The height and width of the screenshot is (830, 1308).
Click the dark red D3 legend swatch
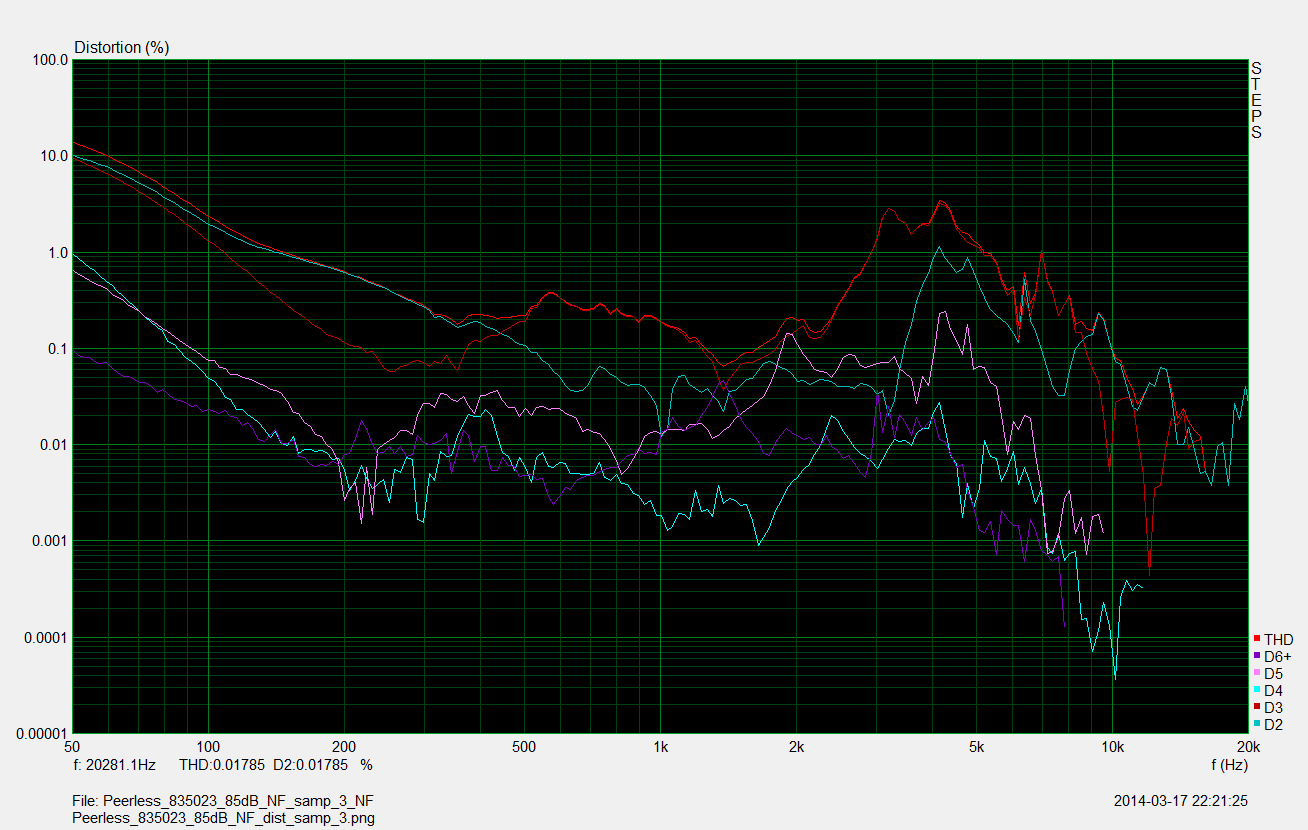(x=1257, y=707)
